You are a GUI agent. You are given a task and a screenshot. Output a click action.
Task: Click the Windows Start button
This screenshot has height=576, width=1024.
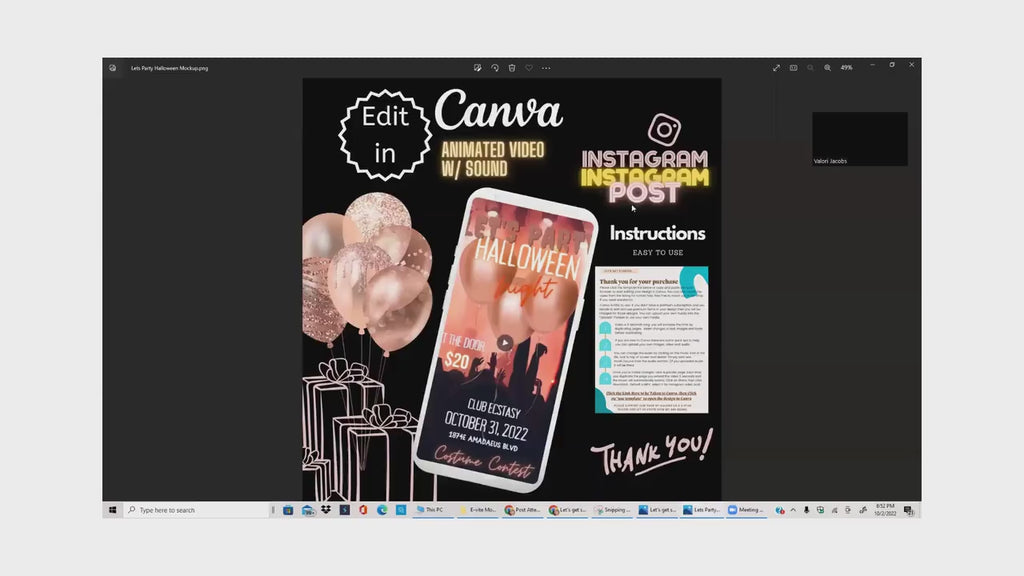(112, 510)
